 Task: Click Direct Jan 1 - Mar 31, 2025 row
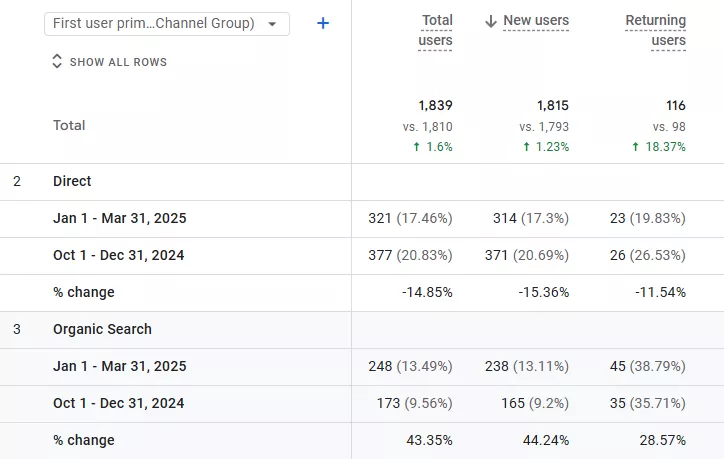(x=362, y=219)
